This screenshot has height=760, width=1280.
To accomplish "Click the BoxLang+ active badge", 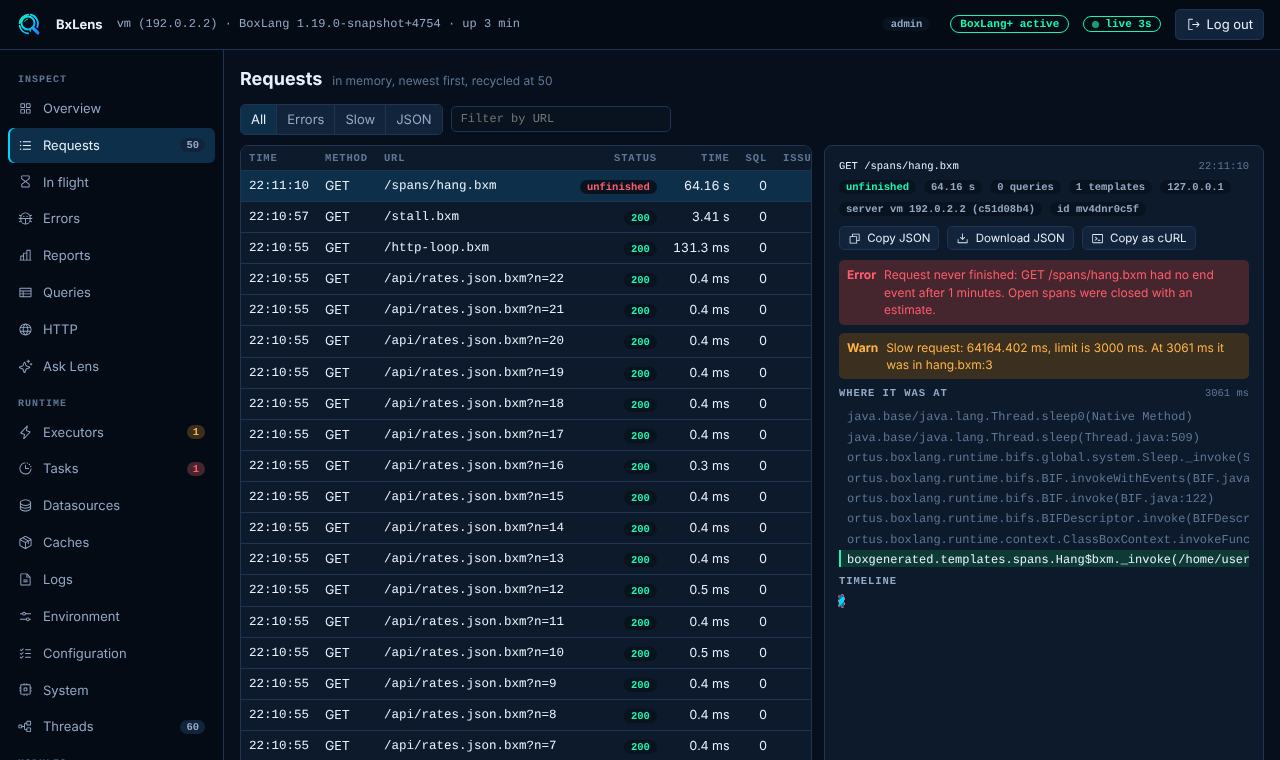I will (x=1009, y=24).
